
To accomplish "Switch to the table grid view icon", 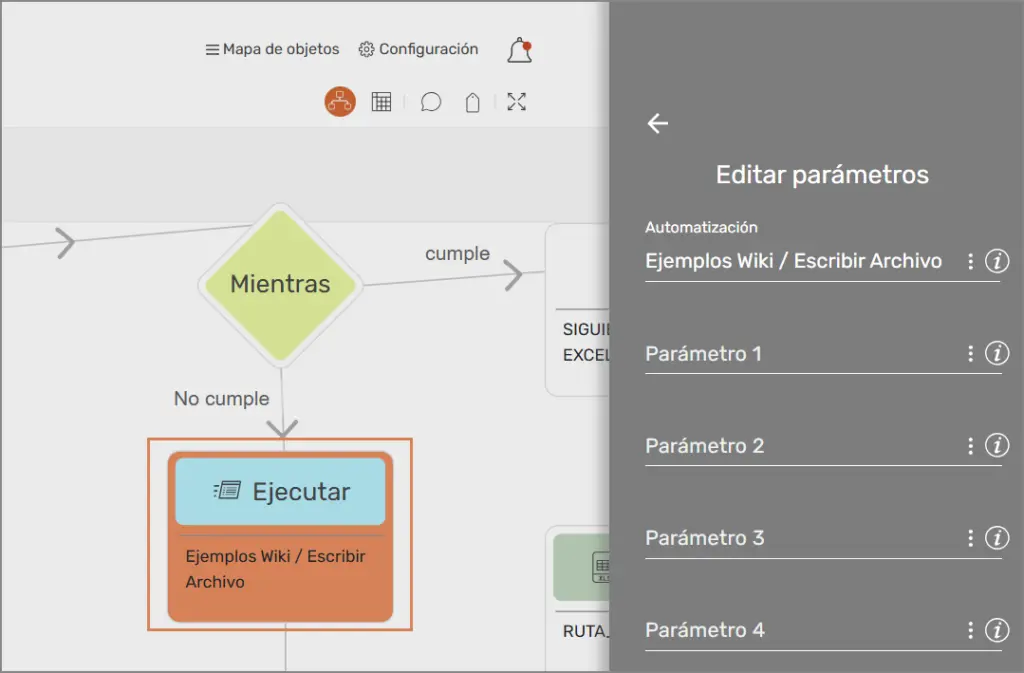I will tap(381, 102).
